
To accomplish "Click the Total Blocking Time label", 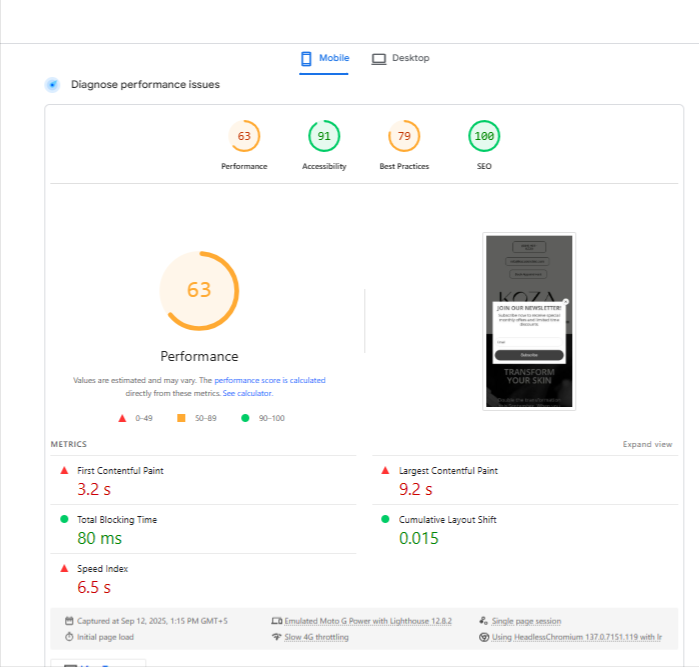I will (117, 520).
